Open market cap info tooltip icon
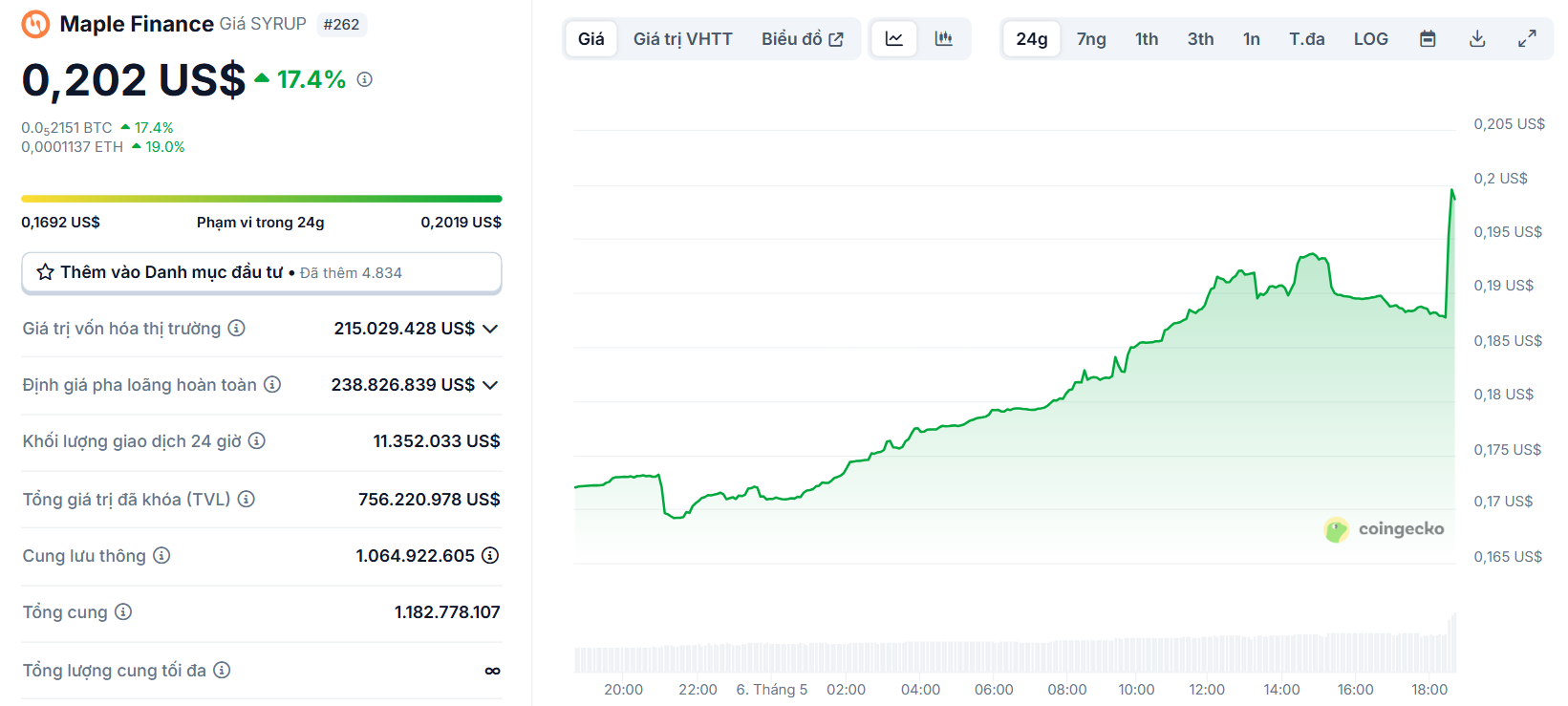The height and width of the screenshot is (706, 1568). (x=237, y=328)
